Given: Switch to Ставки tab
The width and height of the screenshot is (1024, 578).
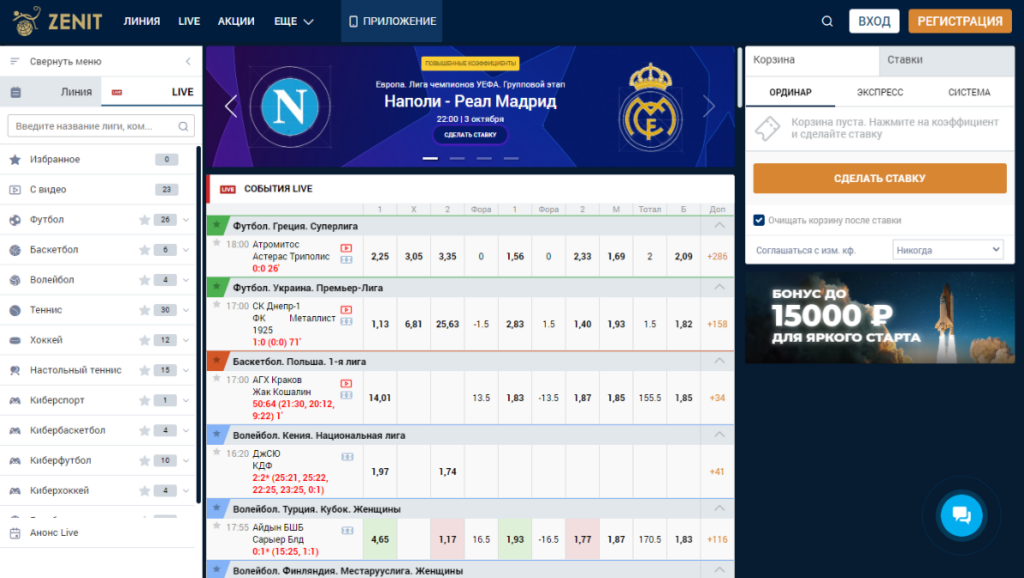Looking at the screenshot, I should (x=946, y=60).
